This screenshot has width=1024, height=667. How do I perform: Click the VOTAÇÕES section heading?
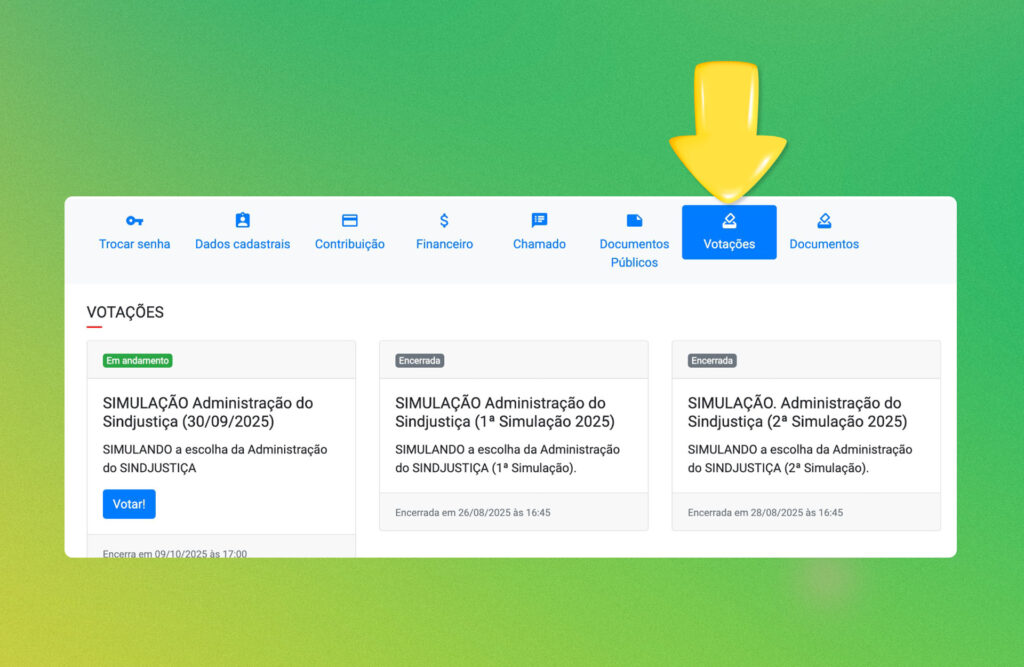(125, 312)
